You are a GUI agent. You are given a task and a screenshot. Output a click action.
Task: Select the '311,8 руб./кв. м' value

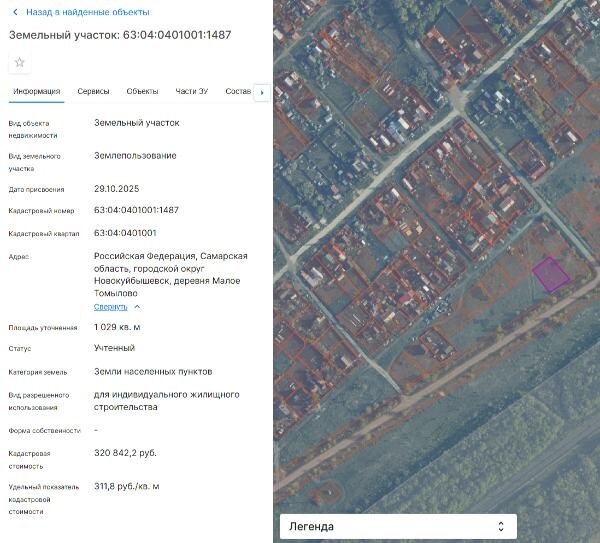[127, 486]
